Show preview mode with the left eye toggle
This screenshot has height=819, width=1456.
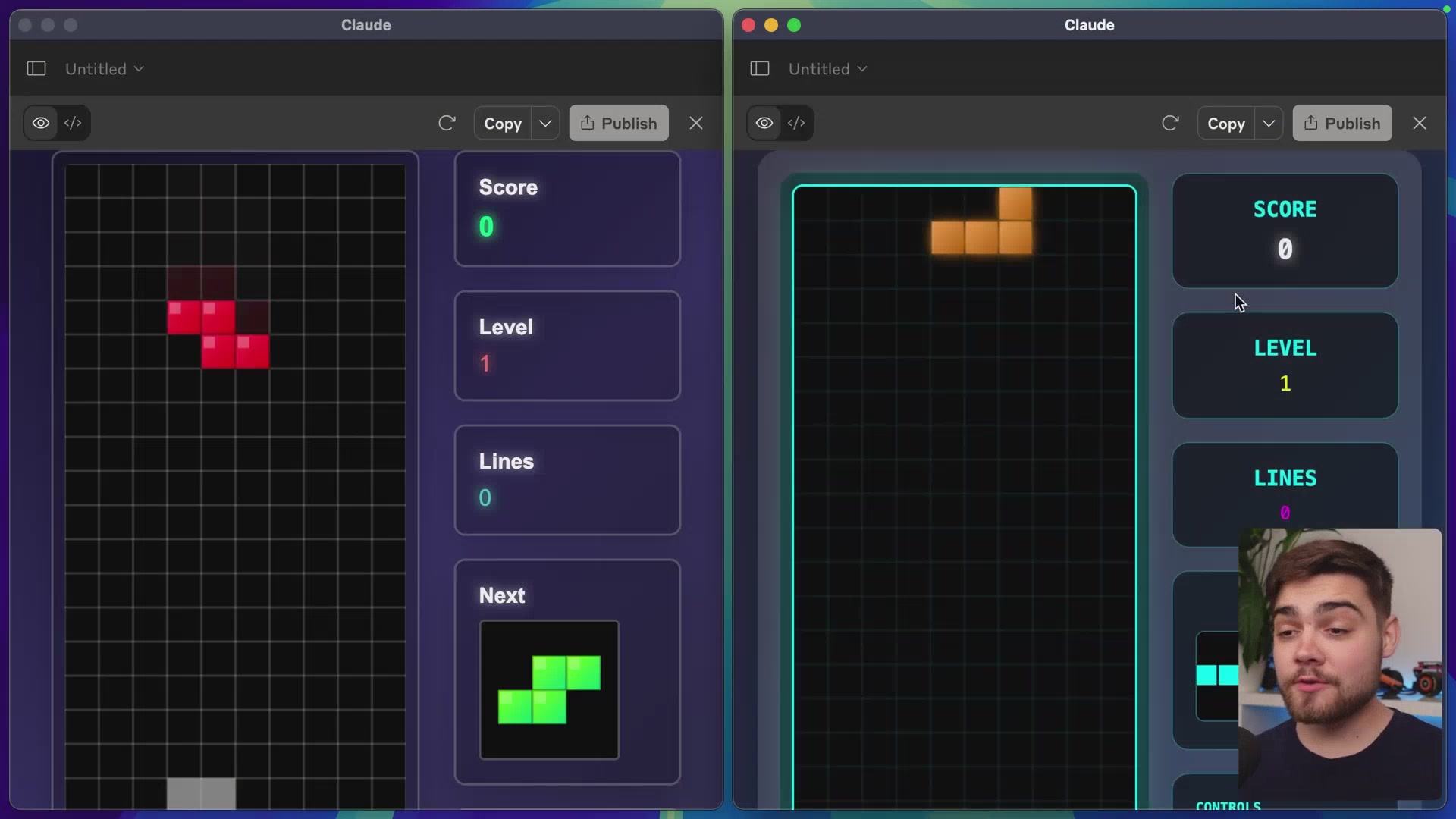coord(40,123)
